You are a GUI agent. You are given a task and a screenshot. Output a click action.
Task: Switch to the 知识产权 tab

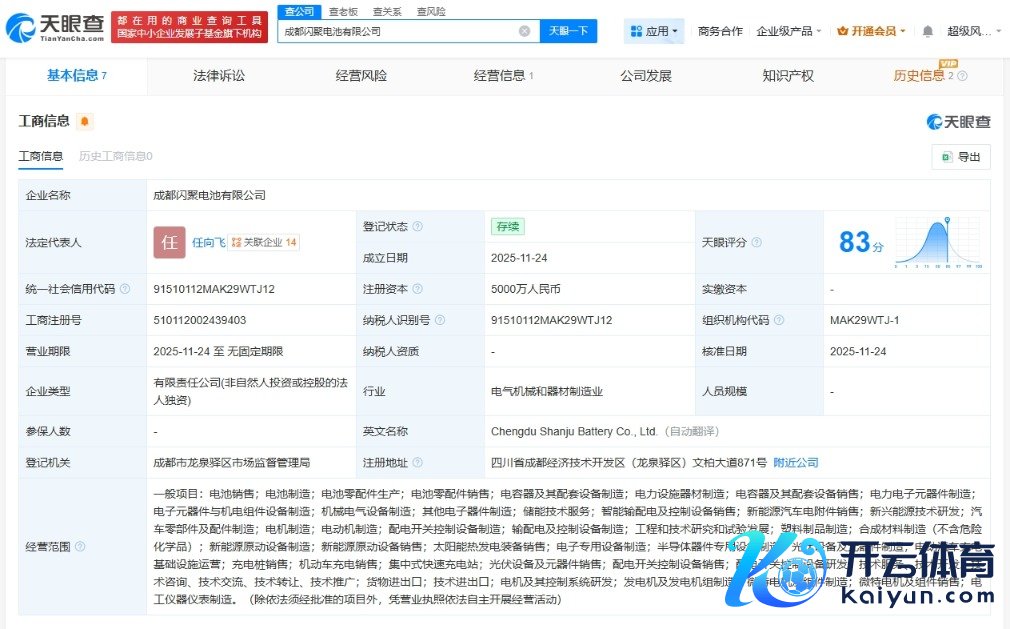(788, 76)
